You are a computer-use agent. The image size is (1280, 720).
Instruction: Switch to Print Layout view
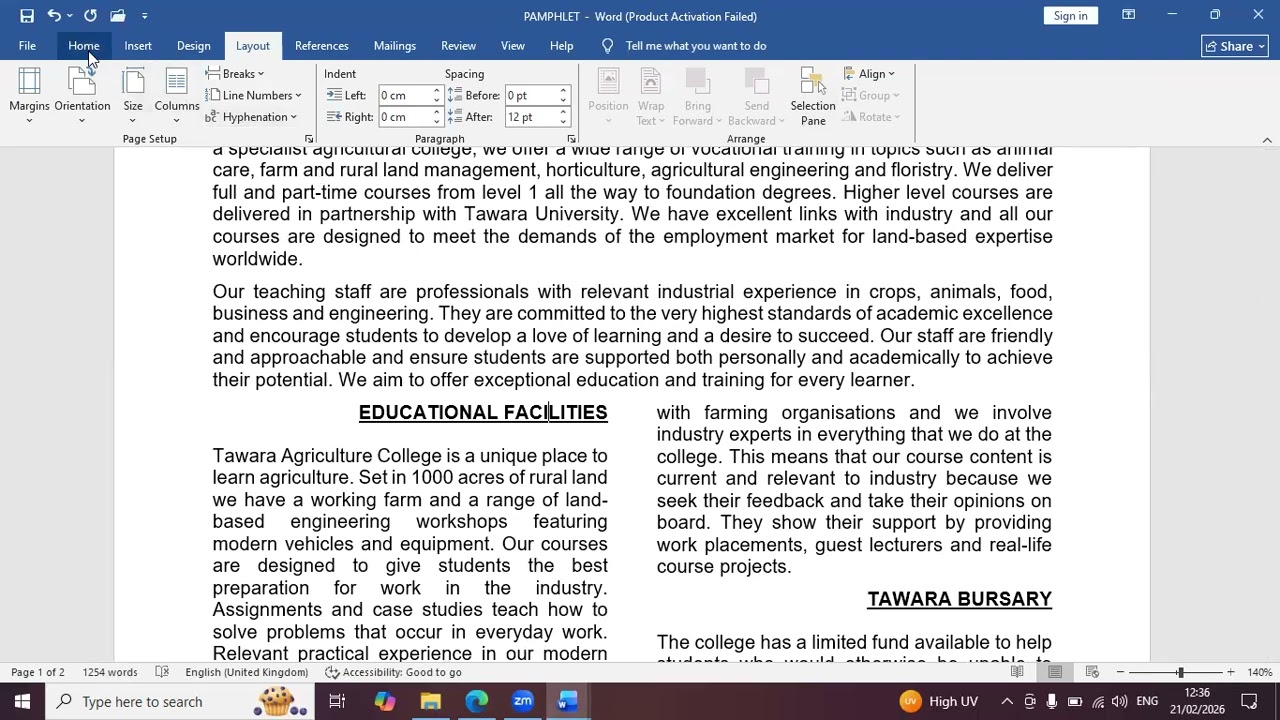pos(1055,673)
